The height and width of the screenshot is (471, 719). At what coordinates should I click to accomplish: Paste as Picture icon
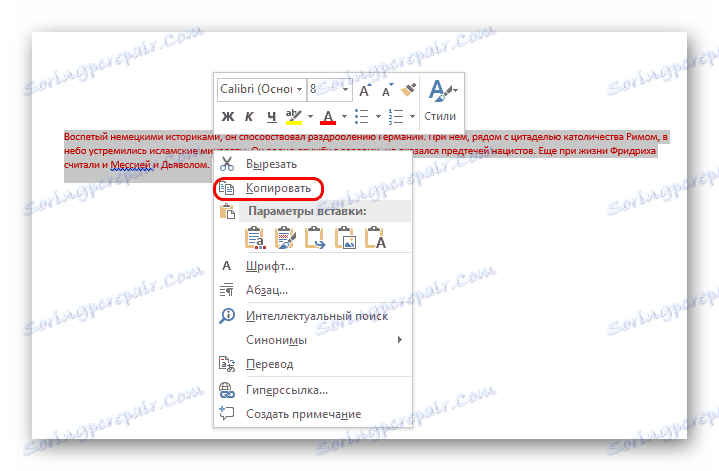click(x=345, y=238)
